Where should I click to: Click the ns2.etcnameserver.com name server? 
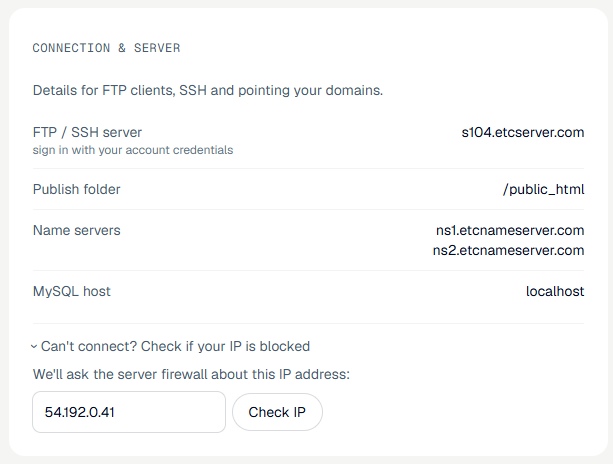coord(508,250)
